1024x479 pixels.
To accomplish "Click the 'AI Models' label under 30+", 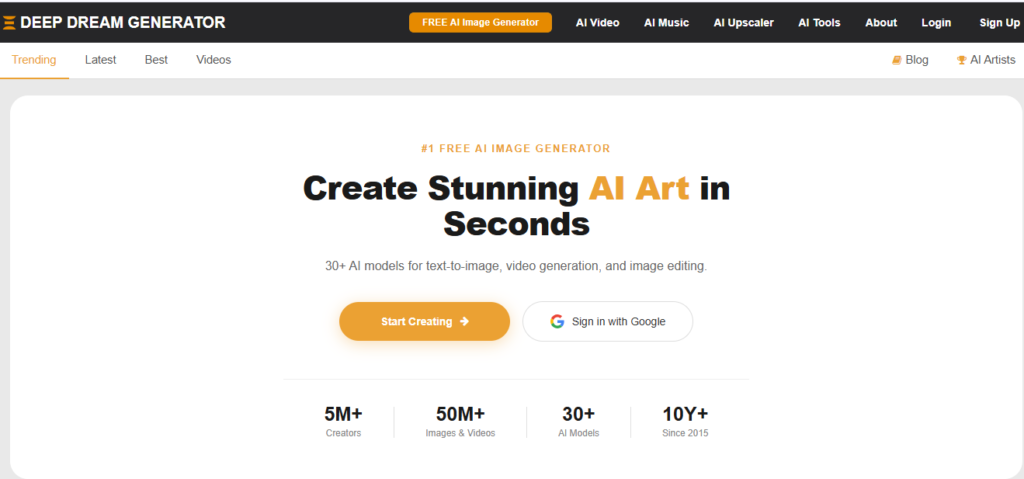I will [x=579, y=433].
